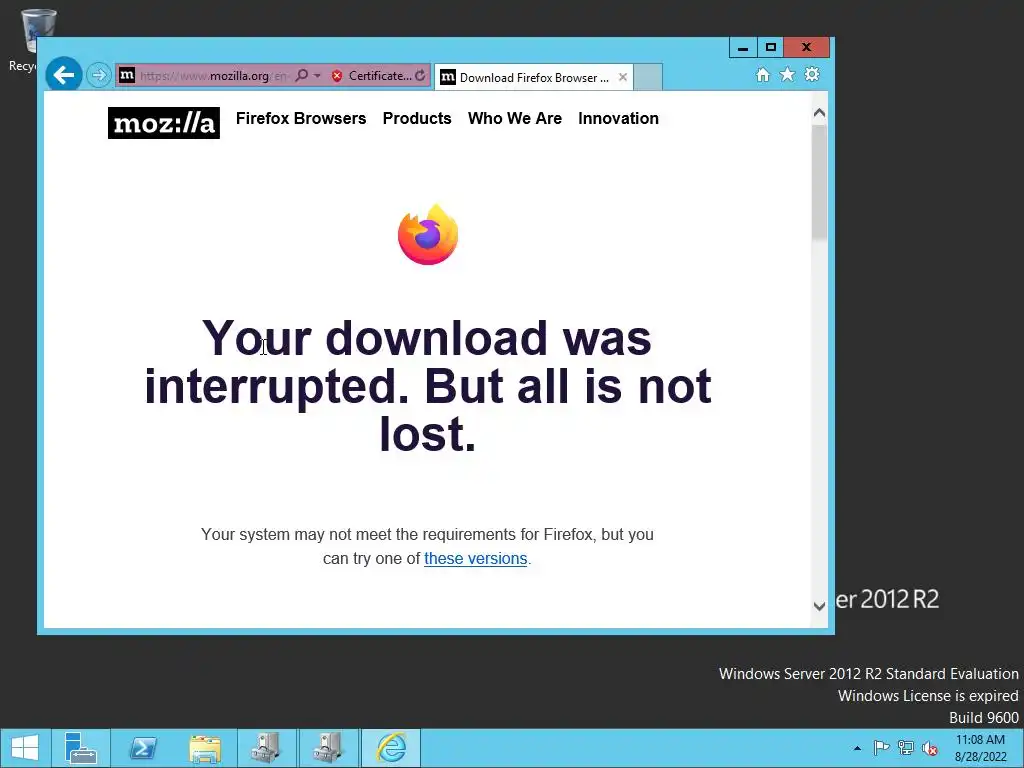Click the Mozilla favicon in the address bar
The width and height of the screenshot is (1024, 768).
127,75
